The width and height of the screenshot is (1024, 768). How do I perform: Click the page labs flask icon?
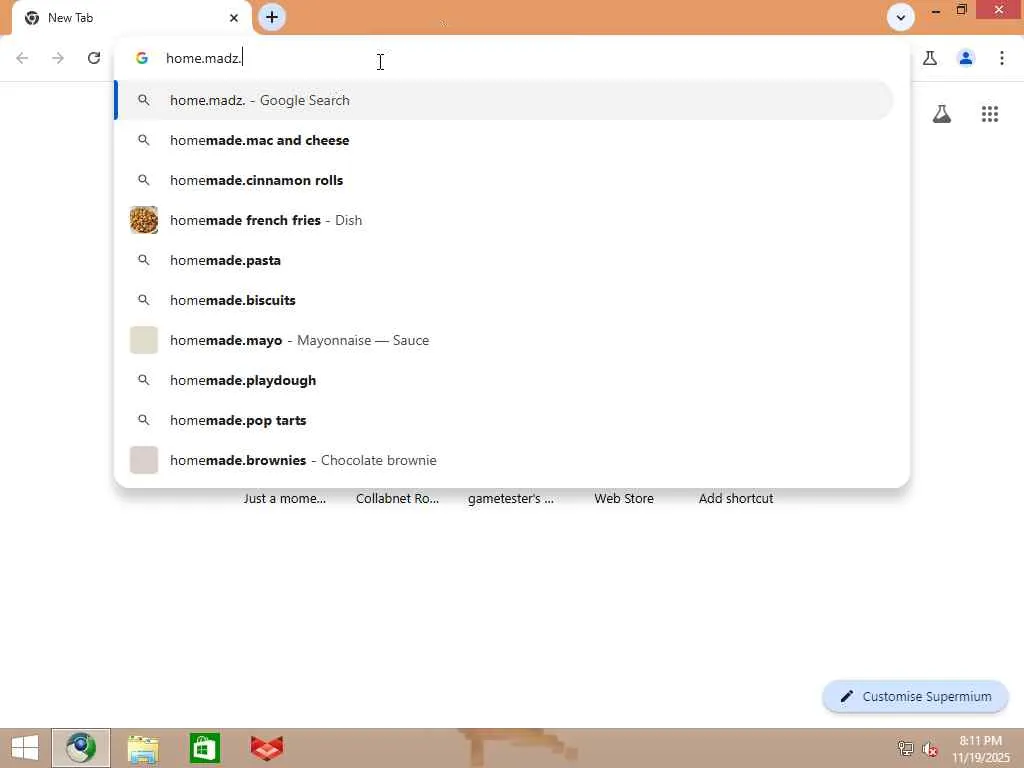[x=942, y=114]
